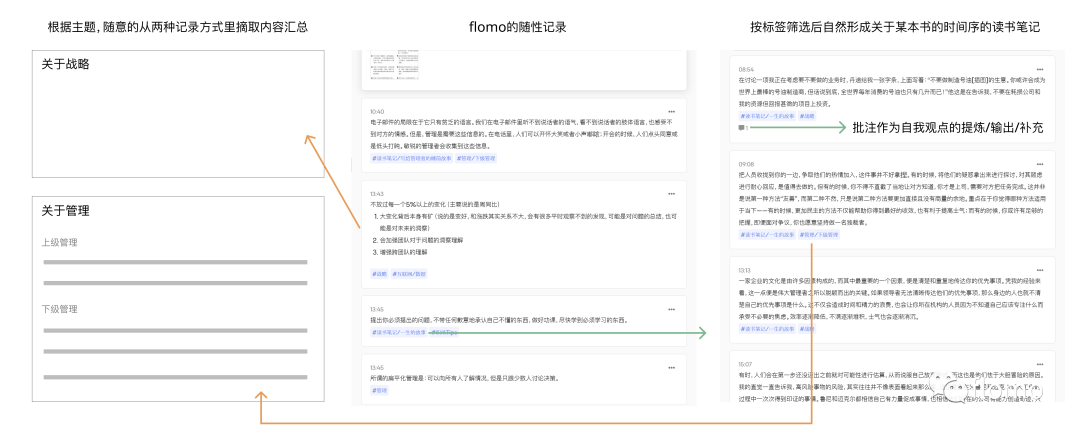Viewport: 1080px width, 435px height.
Task: Click the annotation text 批注作为自我观点的提炼/输出/补充
Action: tap(948, 127)
